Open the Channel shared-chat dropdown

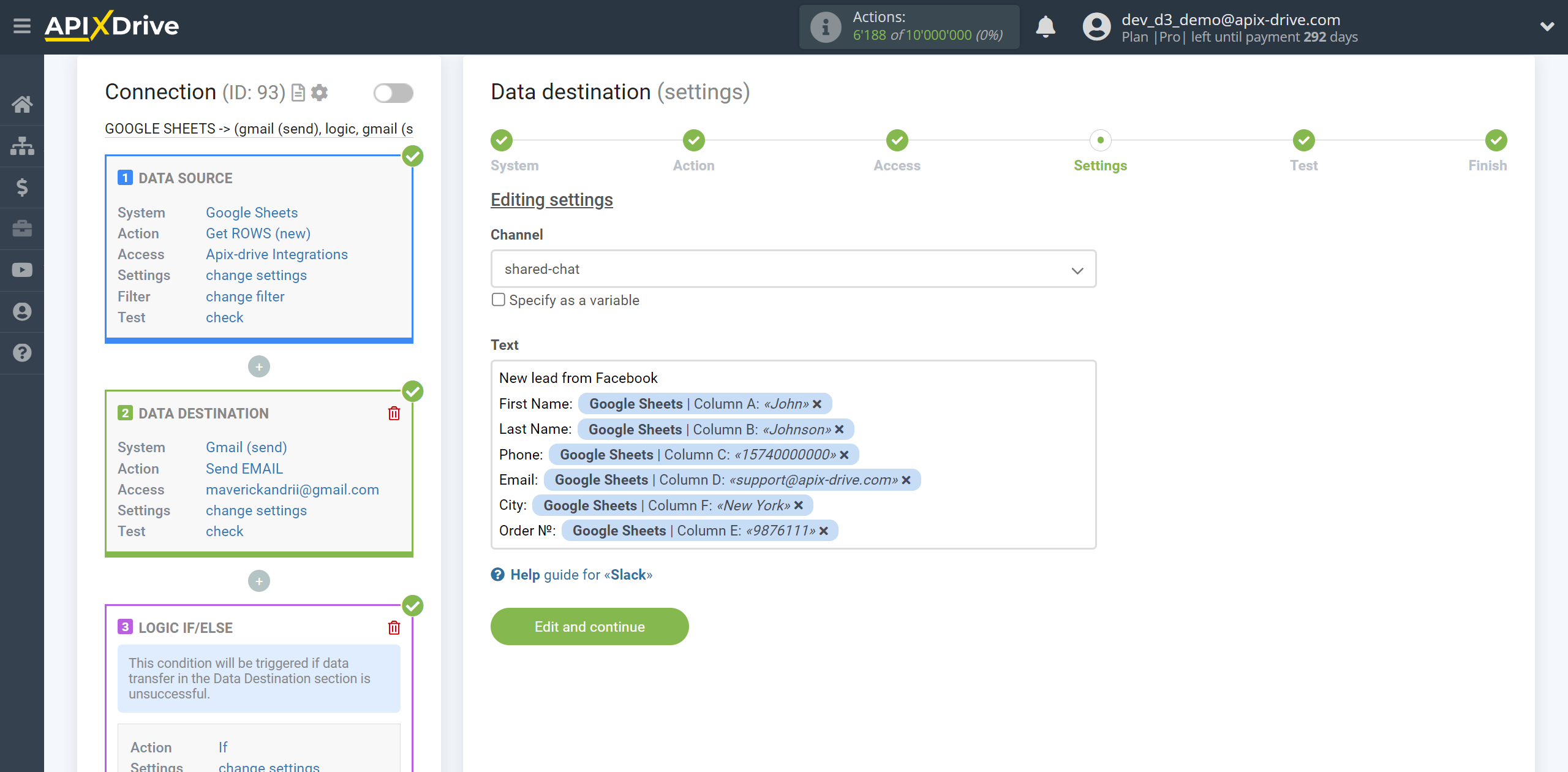pyautogui.click(x=793, y=269)
